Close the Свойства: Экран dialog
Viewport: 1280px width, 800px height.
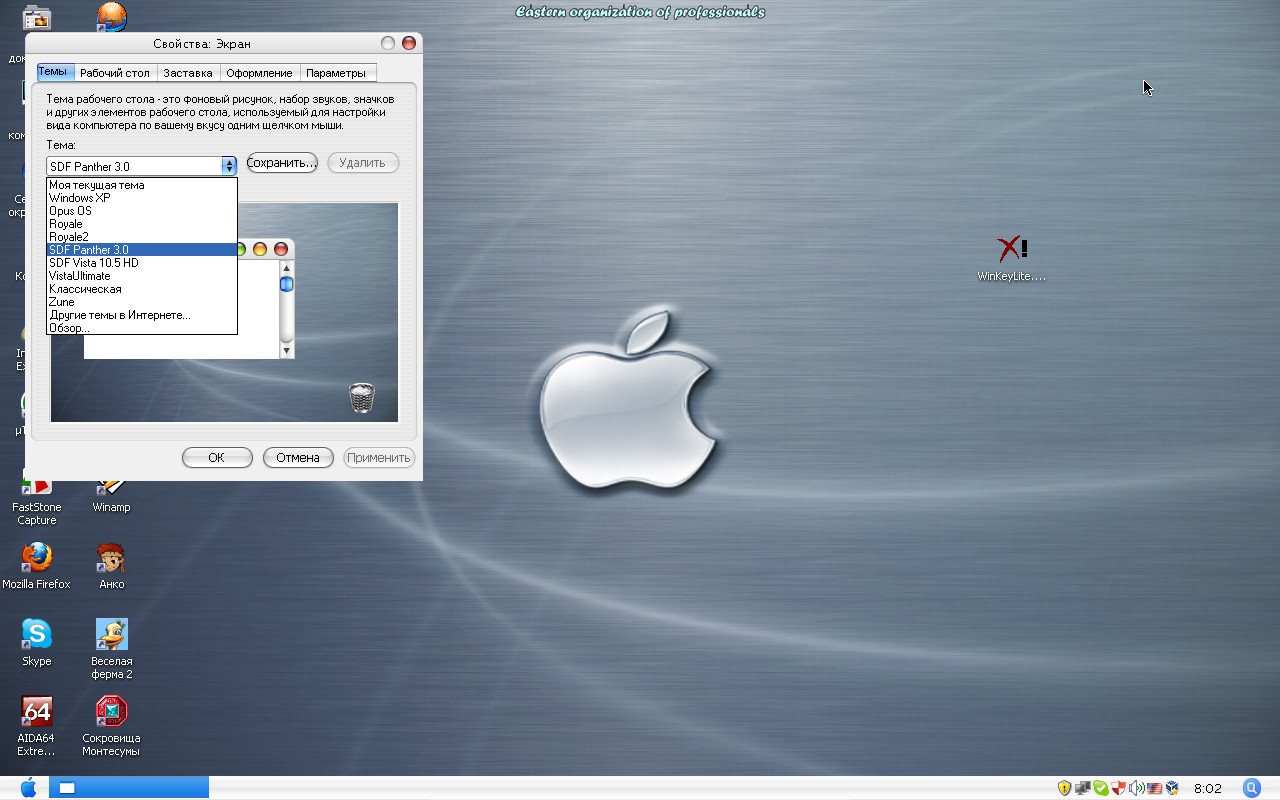click(408, 43)
